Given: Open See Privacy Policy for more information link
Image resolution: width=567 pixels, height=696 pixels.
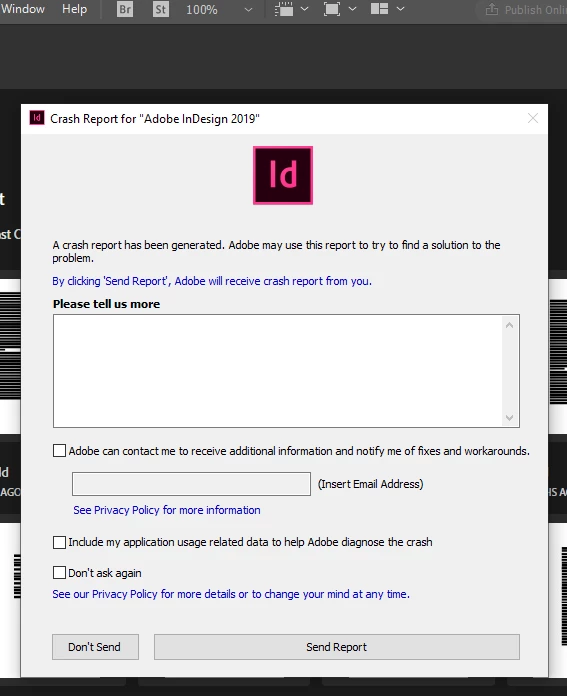Looking at the screenshot, I should (x=167, y=510).
